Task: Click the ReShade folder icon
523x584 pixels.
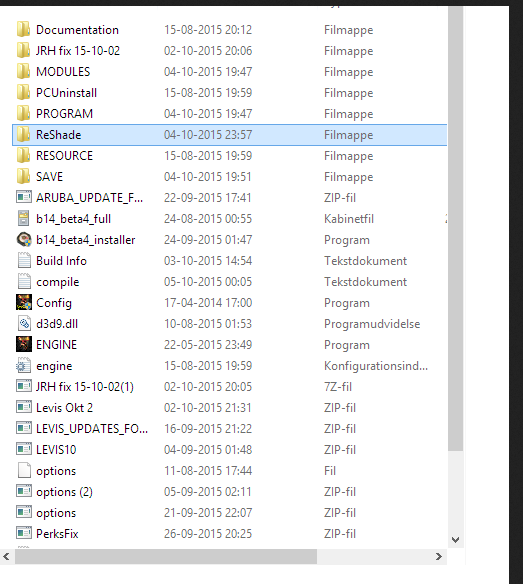Action: [x=23, y=134]
